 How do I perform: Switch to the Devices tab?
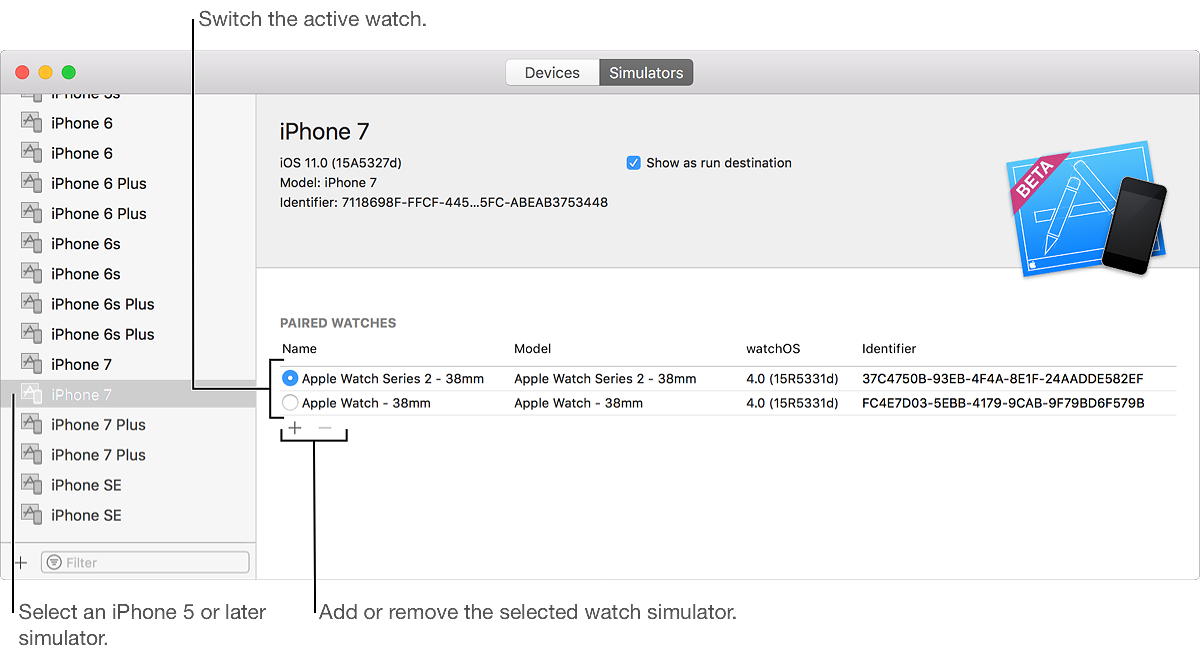552,73
